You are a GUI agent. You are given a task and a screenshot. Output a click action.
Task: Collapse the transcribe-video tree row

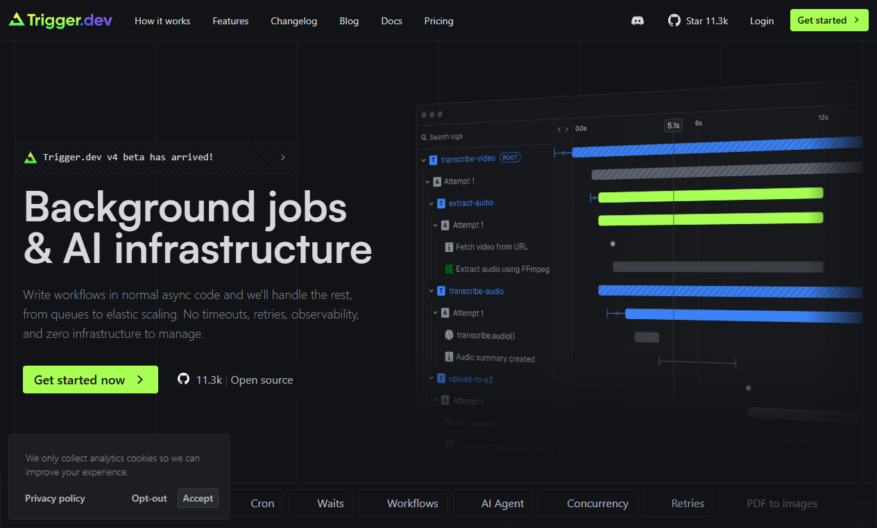(x=423, y=161)
